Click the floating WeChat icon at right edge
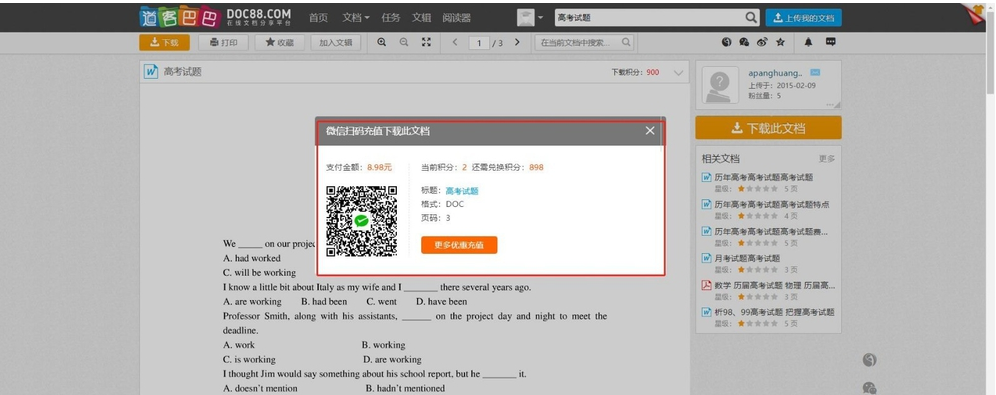This screenshot has height=395, width=996. pos(870,388)
